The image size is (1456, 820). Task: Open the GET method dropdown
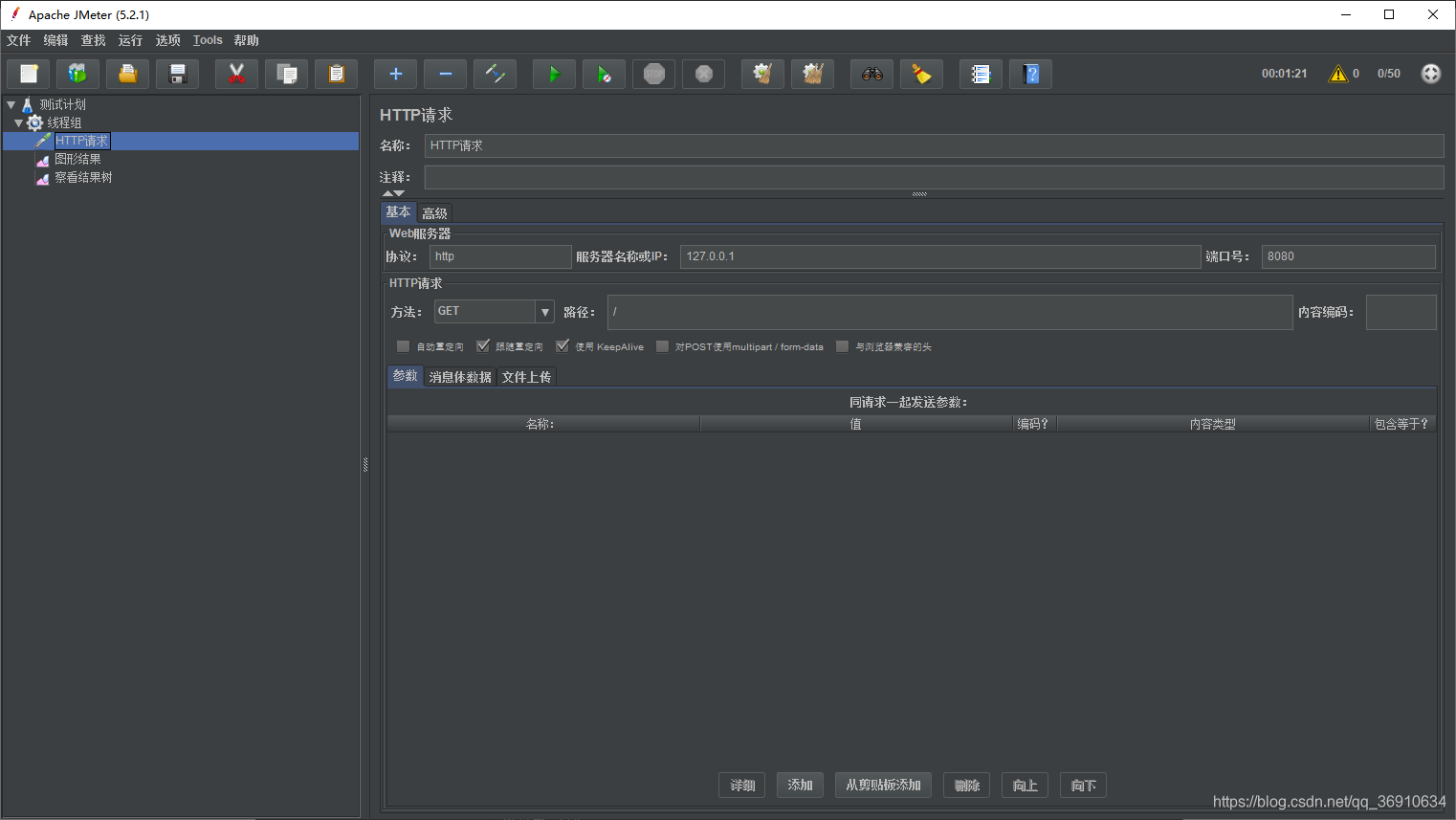click(x=544, y=312)
